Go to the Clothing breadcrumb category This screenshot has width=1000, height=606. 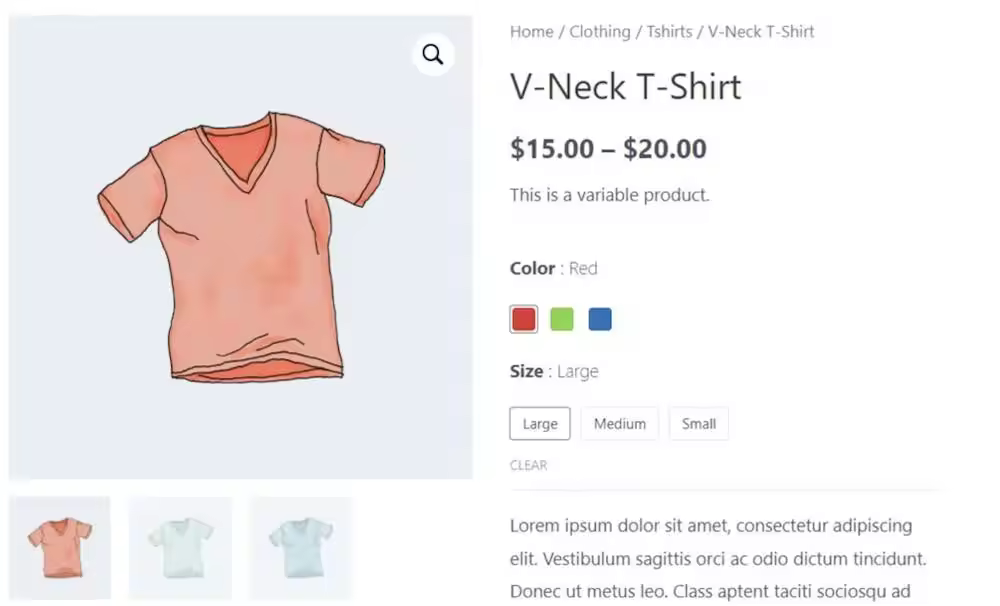tap(600, 32)
